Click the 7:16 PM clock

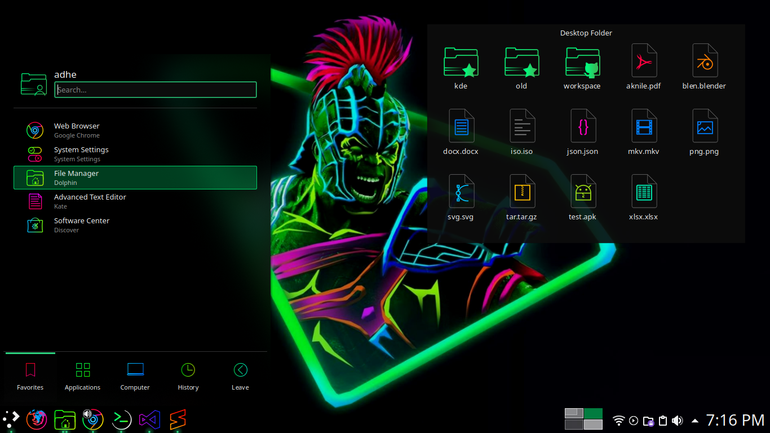(x=735, y=420)
